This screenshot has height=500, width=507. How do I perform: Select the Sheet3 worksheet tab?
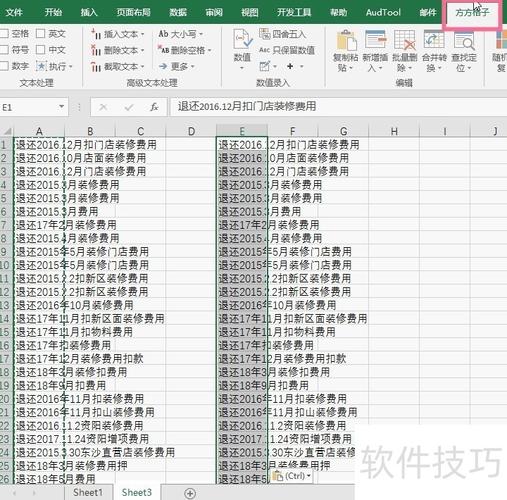pos(137,492)
